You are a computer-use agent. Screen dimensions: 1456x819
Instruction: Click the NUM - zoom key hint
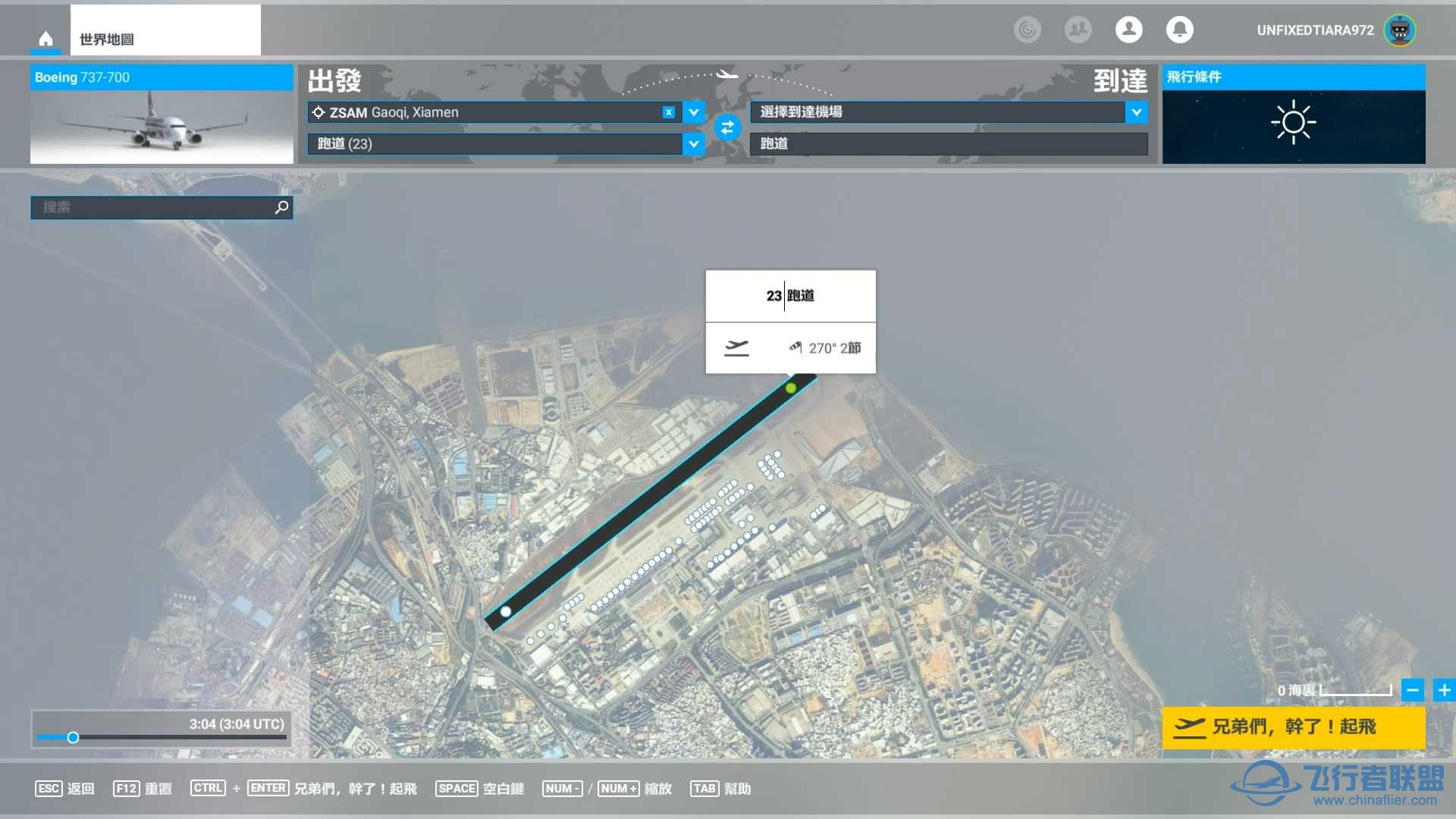[x=562, y=789]
